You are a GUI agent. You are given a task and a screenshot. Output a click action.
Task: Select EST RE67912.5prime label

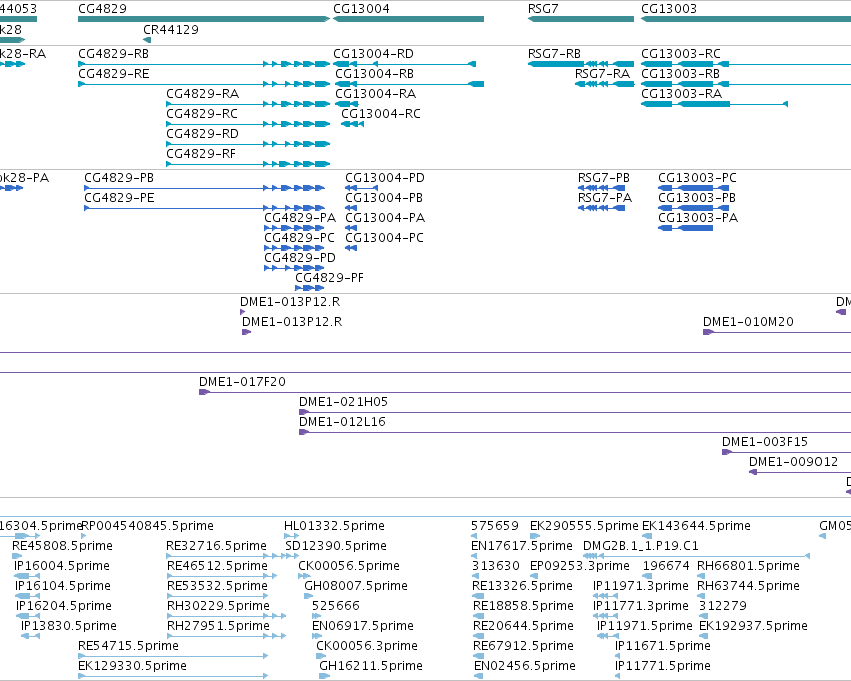(523, 647)
